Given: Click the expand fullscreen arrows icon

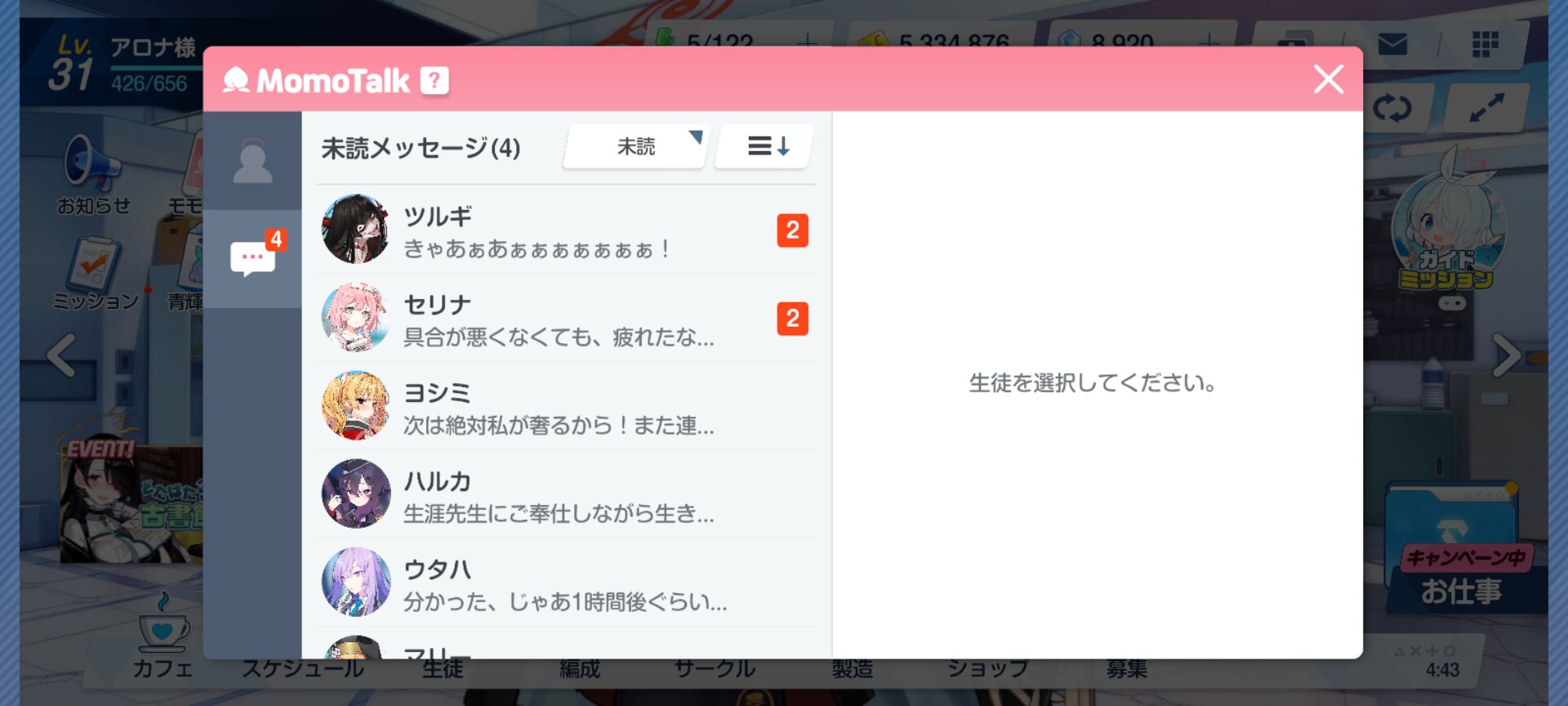Looking at the screenshot, I should pos(1486,108).
